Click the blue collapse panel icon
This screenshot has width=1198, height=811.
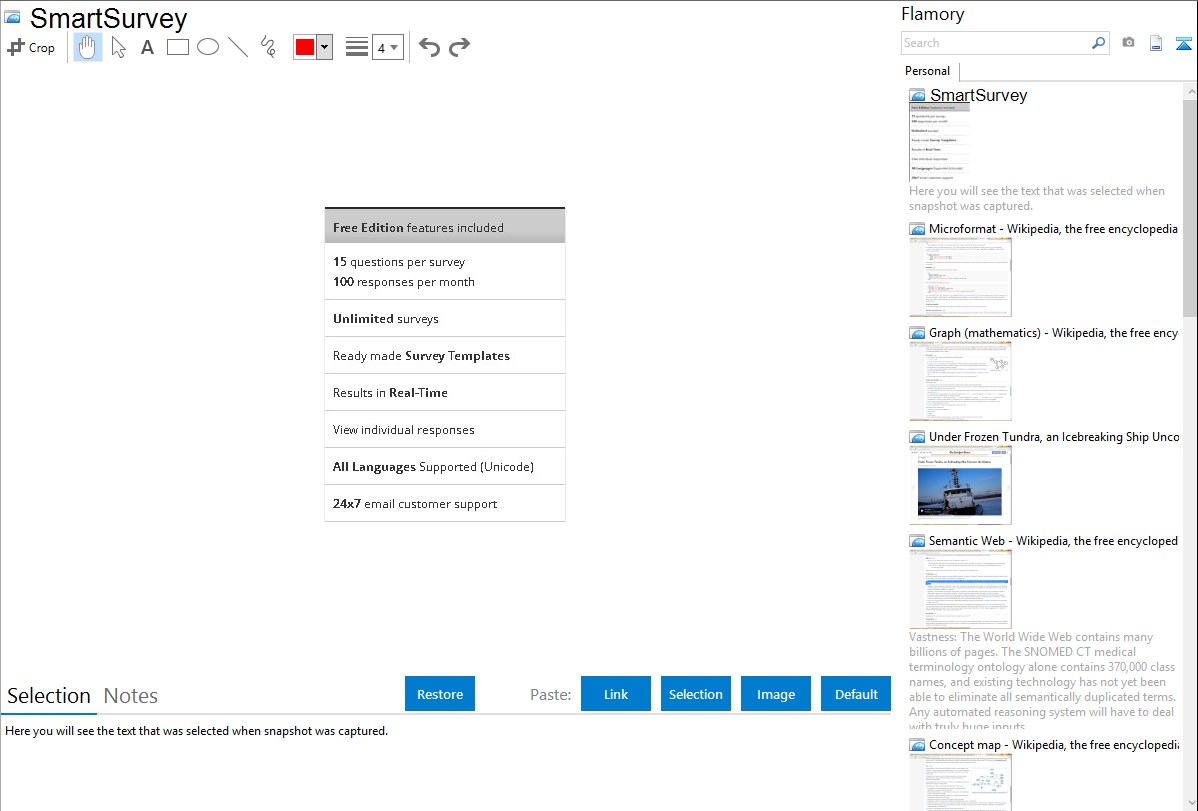pyautogui.click(x=1183, y=43)
